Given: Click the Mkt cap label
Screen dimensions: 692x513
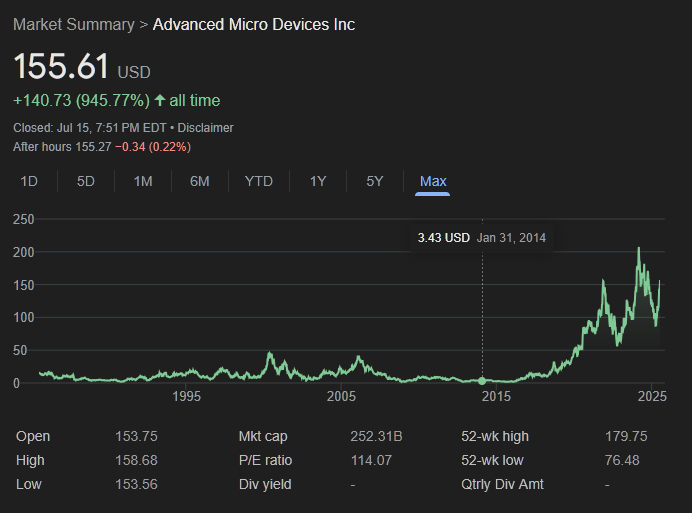Looking at the screenshot, I should coord(263,436).
